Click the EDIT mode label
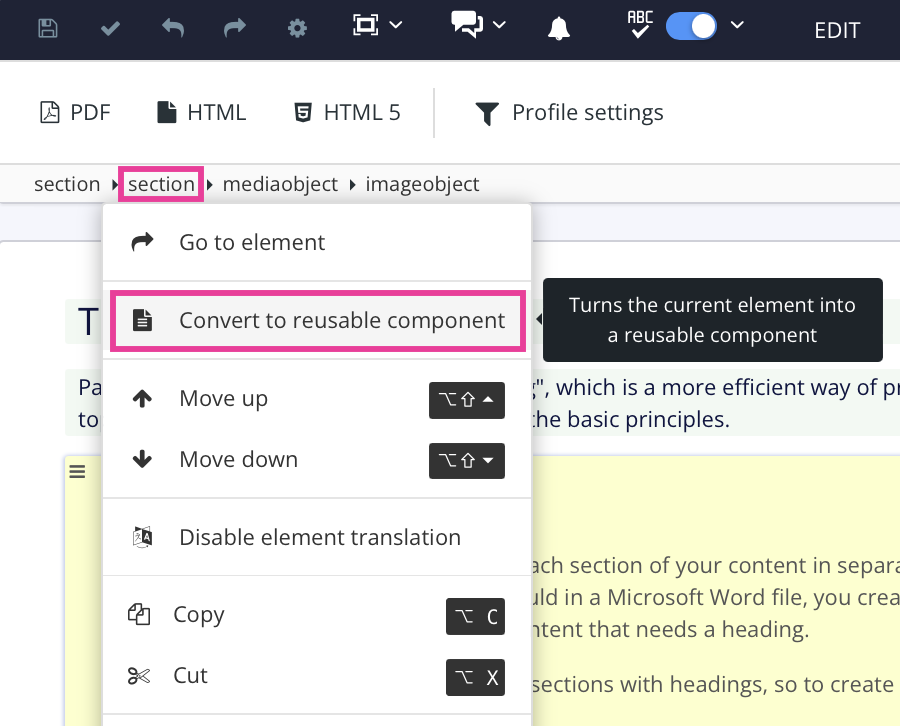Viewport: 900px width, 726px height. [837, 30]
